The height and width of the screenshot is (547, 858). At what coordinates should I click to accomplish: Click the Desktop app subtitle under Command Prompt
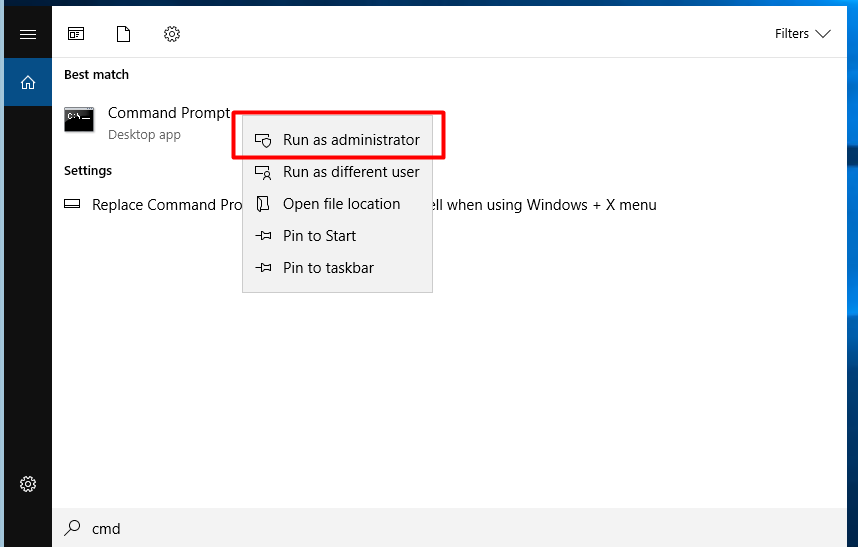(x=144, y=135)
